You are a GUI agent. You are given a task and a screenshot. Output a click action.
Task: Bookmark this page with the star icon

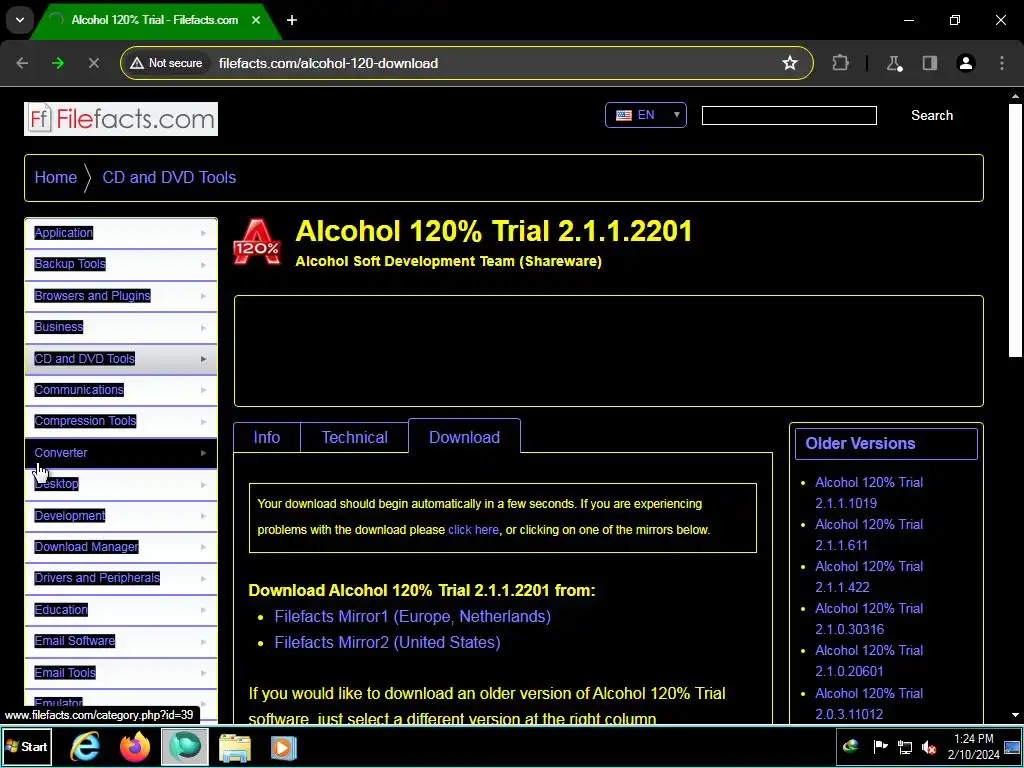(790, 63)
